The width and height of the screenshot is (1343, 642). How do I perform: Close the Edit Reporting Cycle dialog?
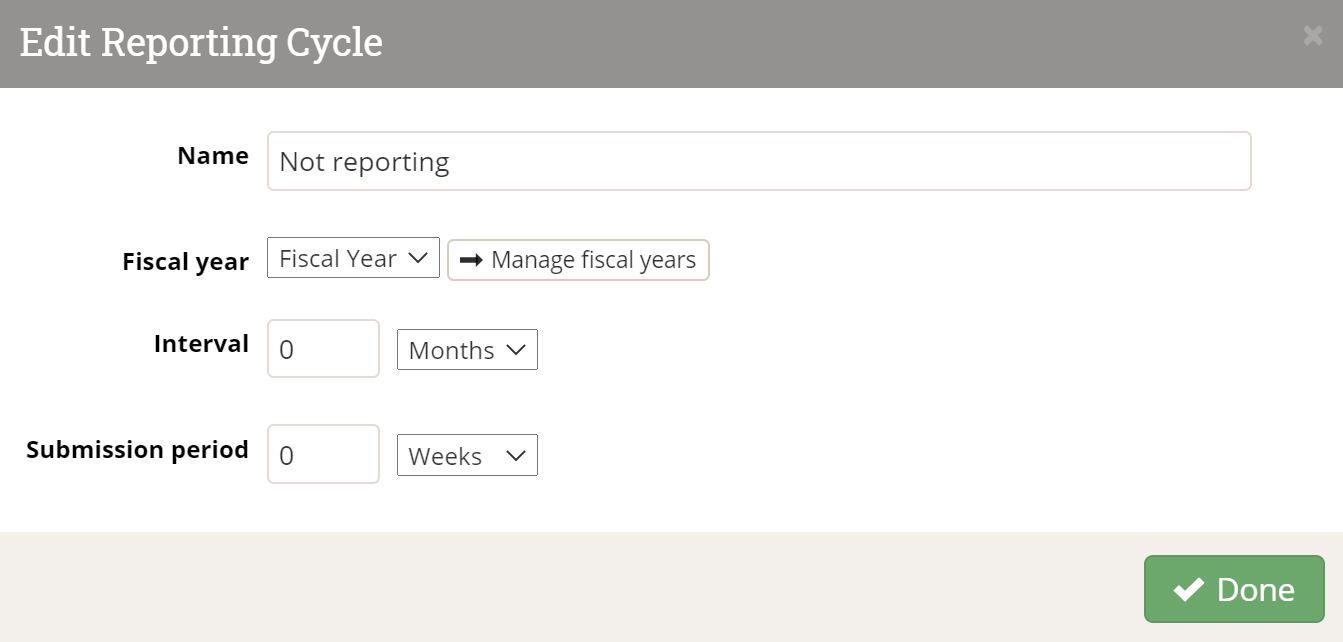click(1312, 36)
